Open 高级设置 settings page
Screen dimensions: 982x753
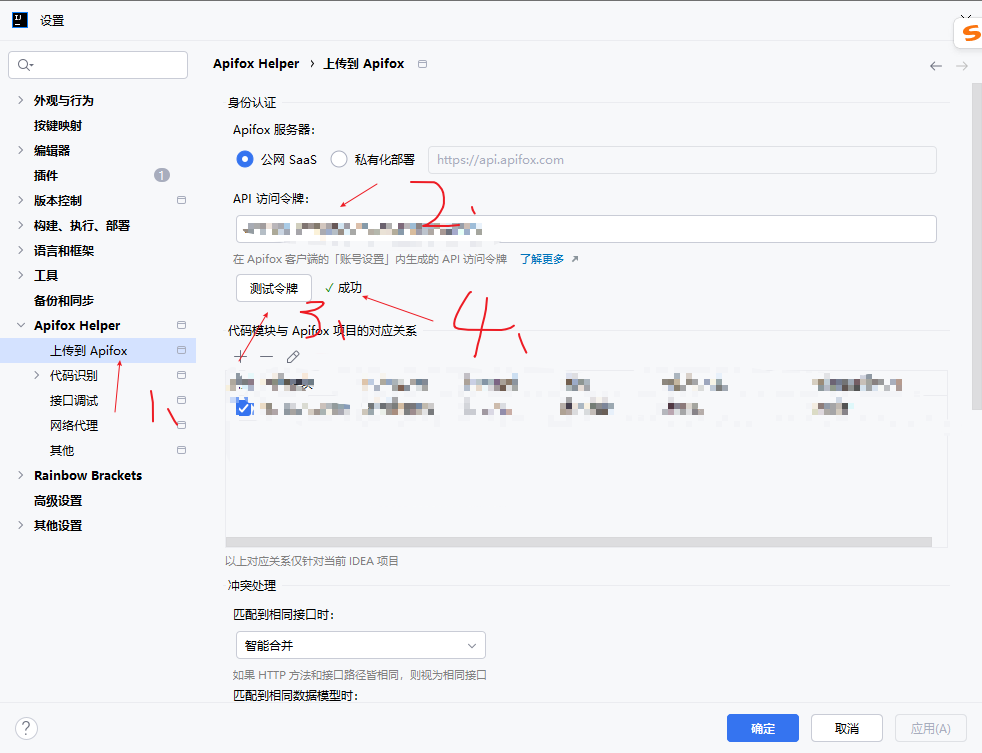click(x=58, y=501)
